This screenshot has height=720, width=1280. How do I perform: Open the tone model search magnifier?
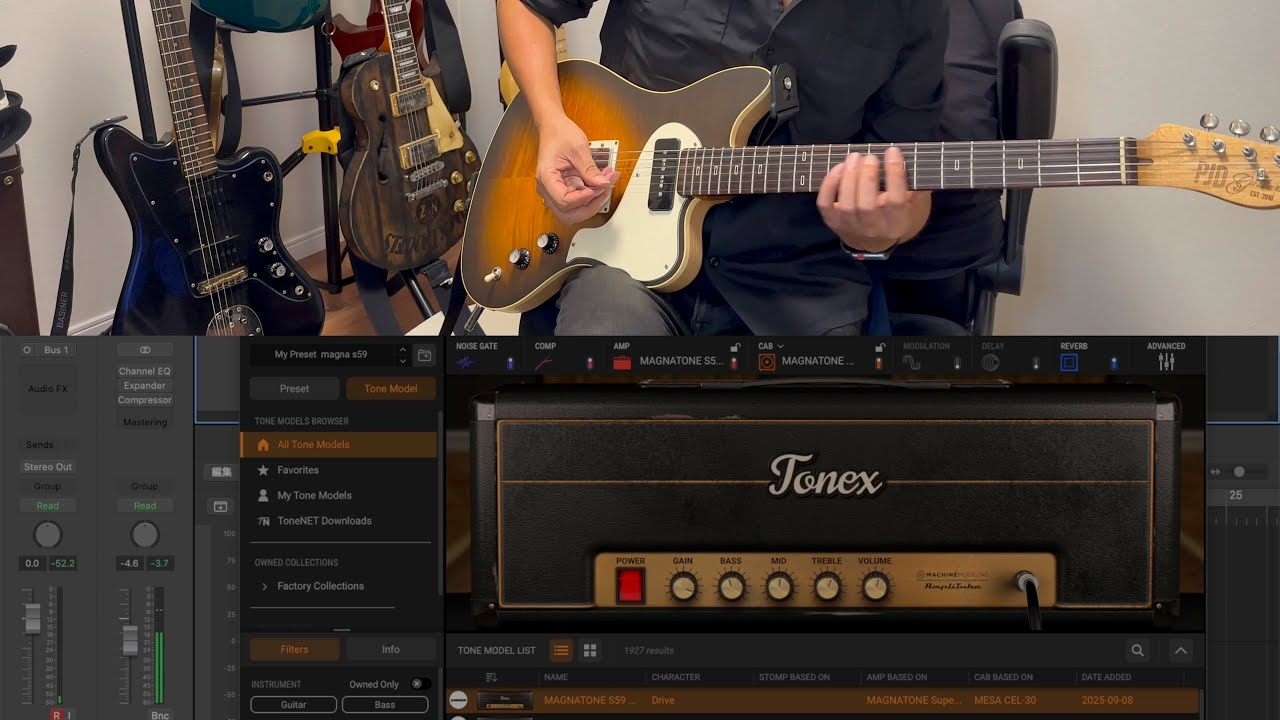[1137, 651]
